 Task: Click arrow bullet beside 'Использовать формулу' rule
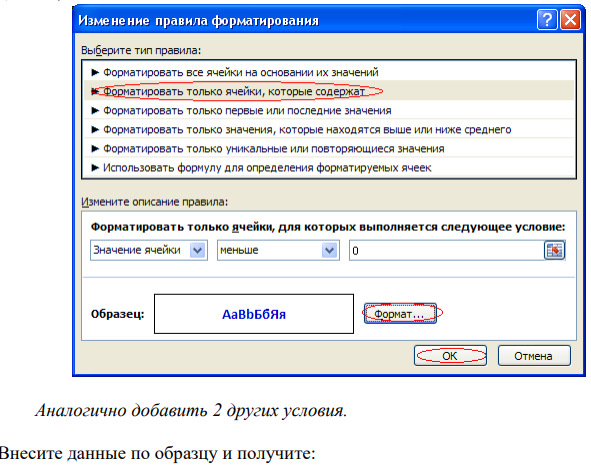point(95,168)
